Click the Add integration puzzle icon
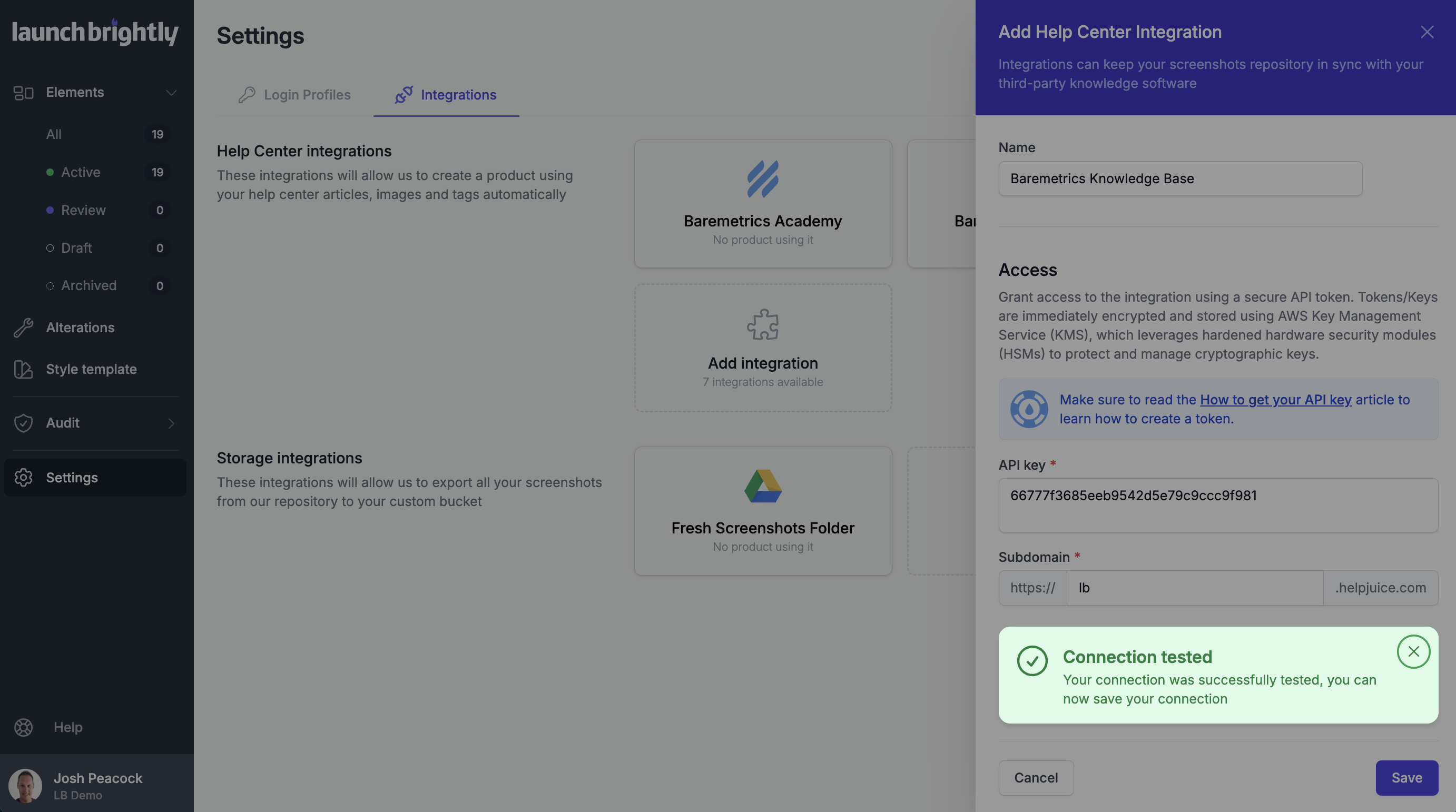Image resolution: width=1456 pixels, height=812 pixels. tap(762, 324)
